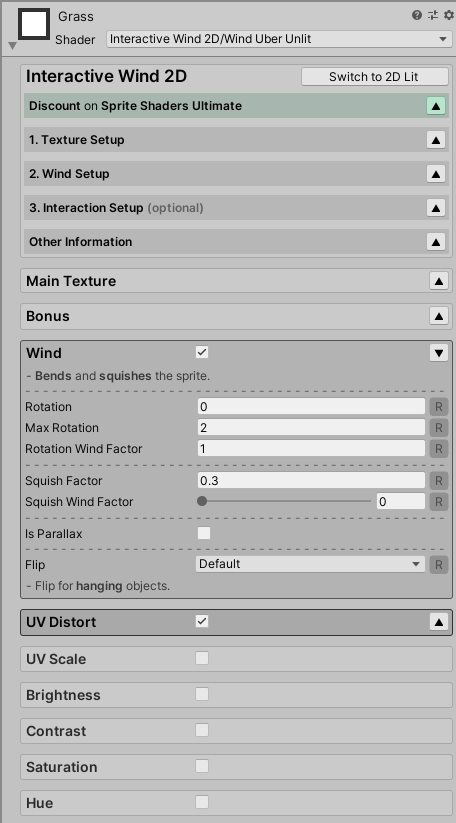This screenshot has height=823, width=456.
Task: Reset Squish Factor using its R button
Action: click(x=439, y=481)
